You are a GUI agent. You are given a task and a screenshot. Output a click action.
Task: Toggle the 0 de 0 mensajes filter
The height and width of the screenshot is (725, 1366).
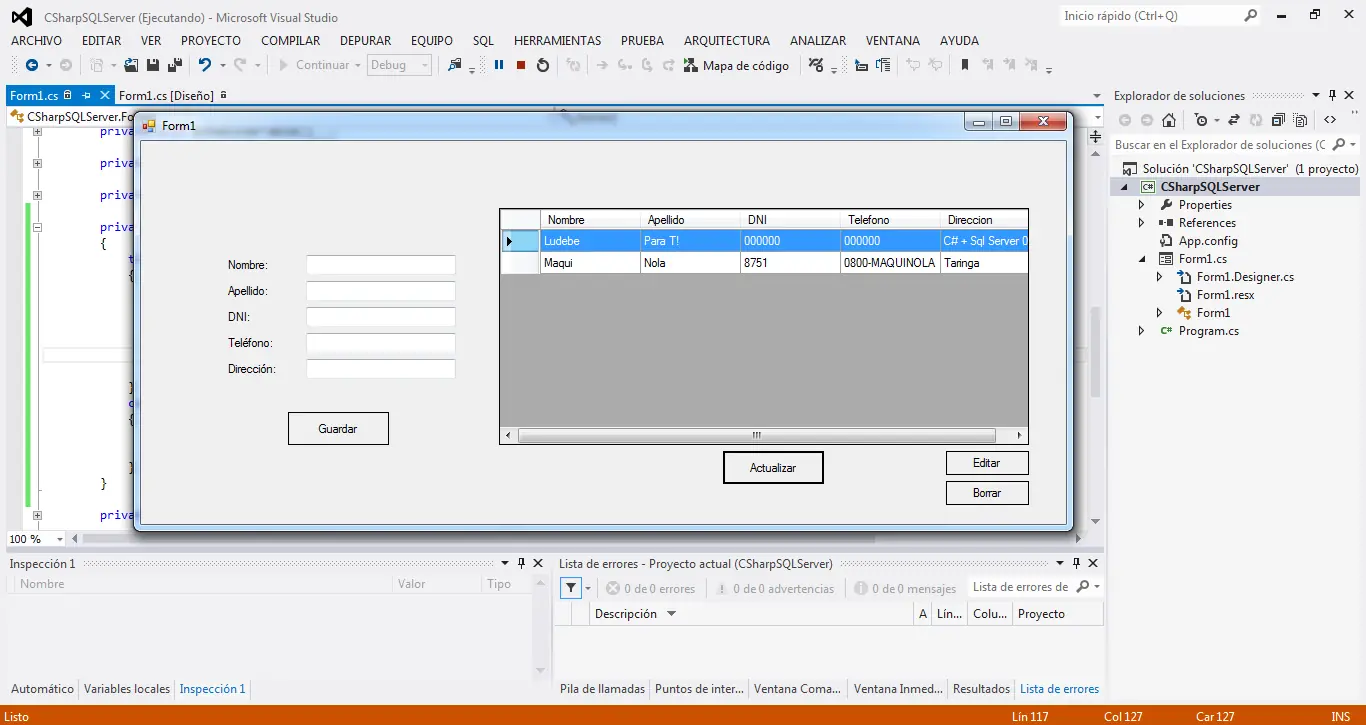(905, 589)
